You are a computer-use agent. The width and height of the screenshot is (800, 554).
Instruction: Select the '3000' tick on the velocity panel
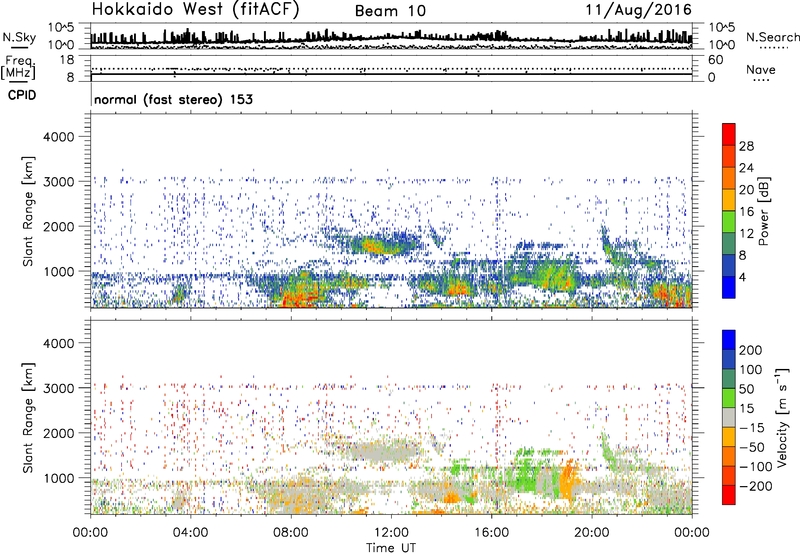coord(58,388)
